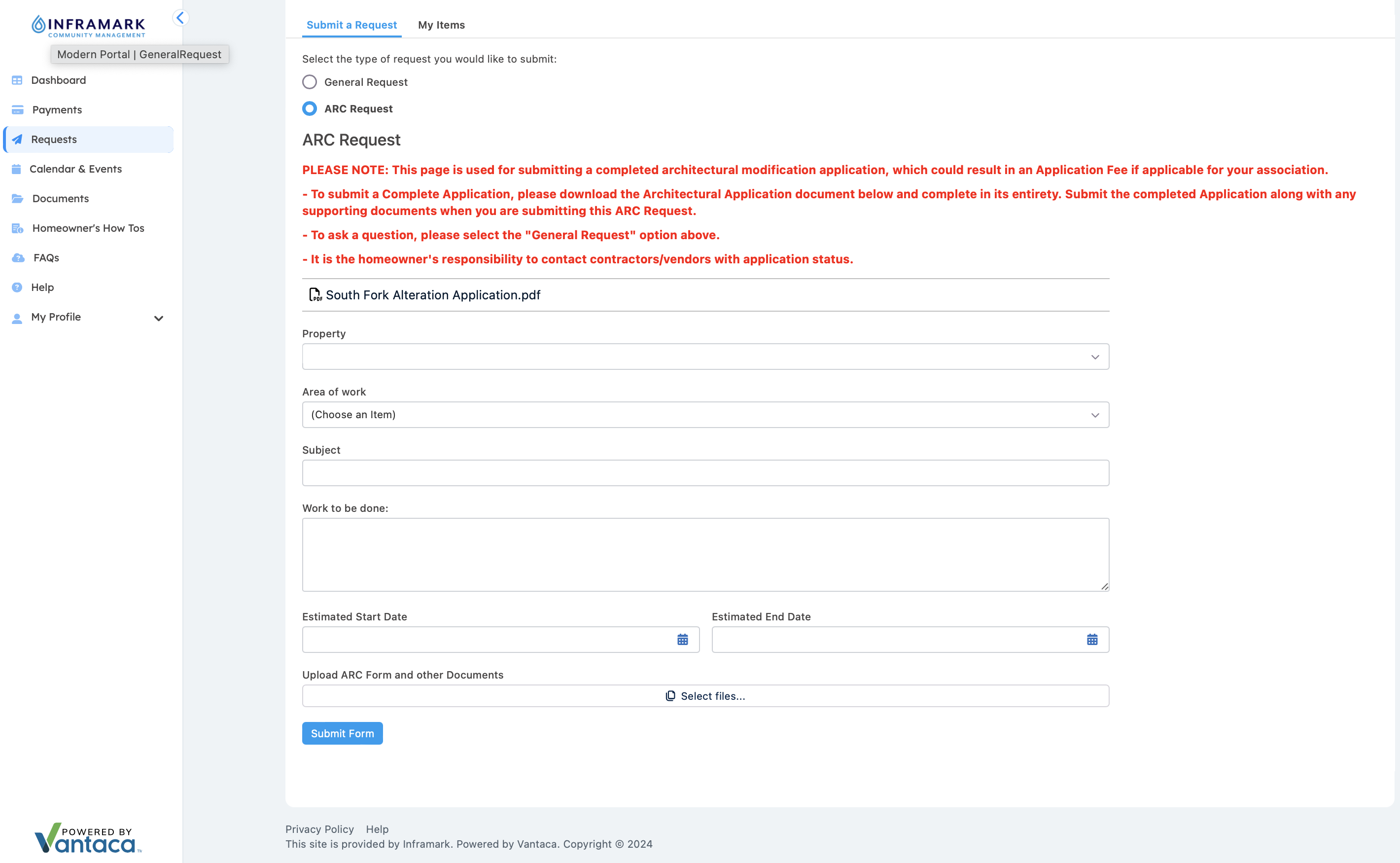Open the Privacy Policy footer link
The image size is (1400, 863).
319,829
